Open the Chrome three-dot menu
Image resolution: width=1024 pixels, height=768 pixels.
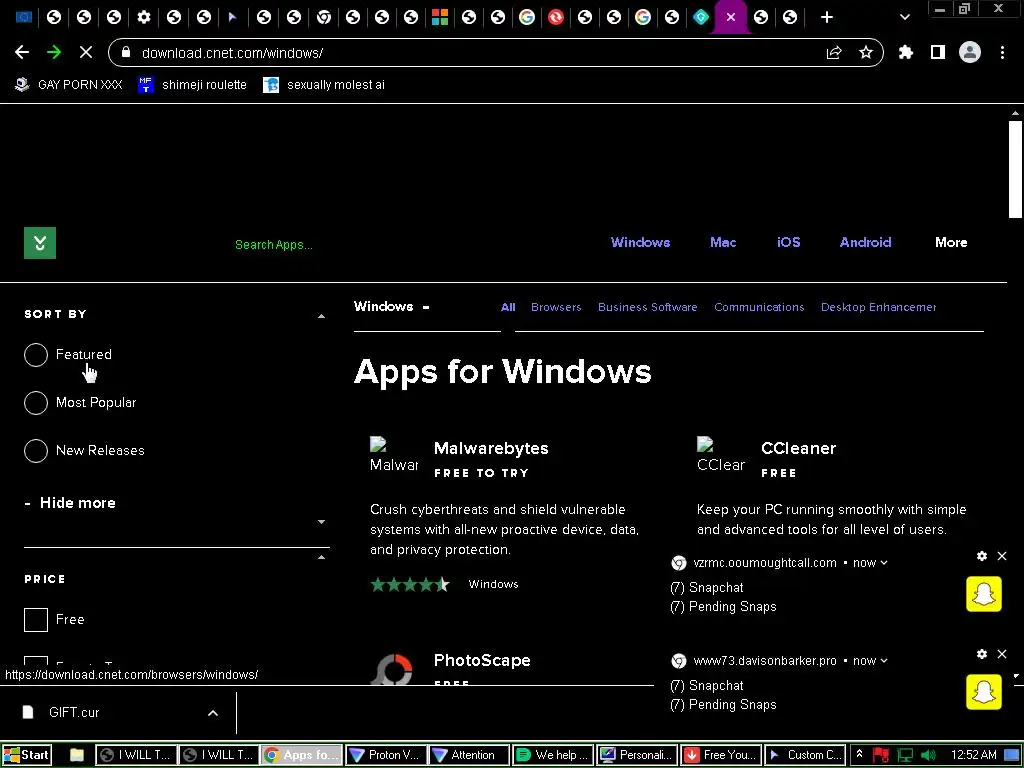[x=1002, y=52]
